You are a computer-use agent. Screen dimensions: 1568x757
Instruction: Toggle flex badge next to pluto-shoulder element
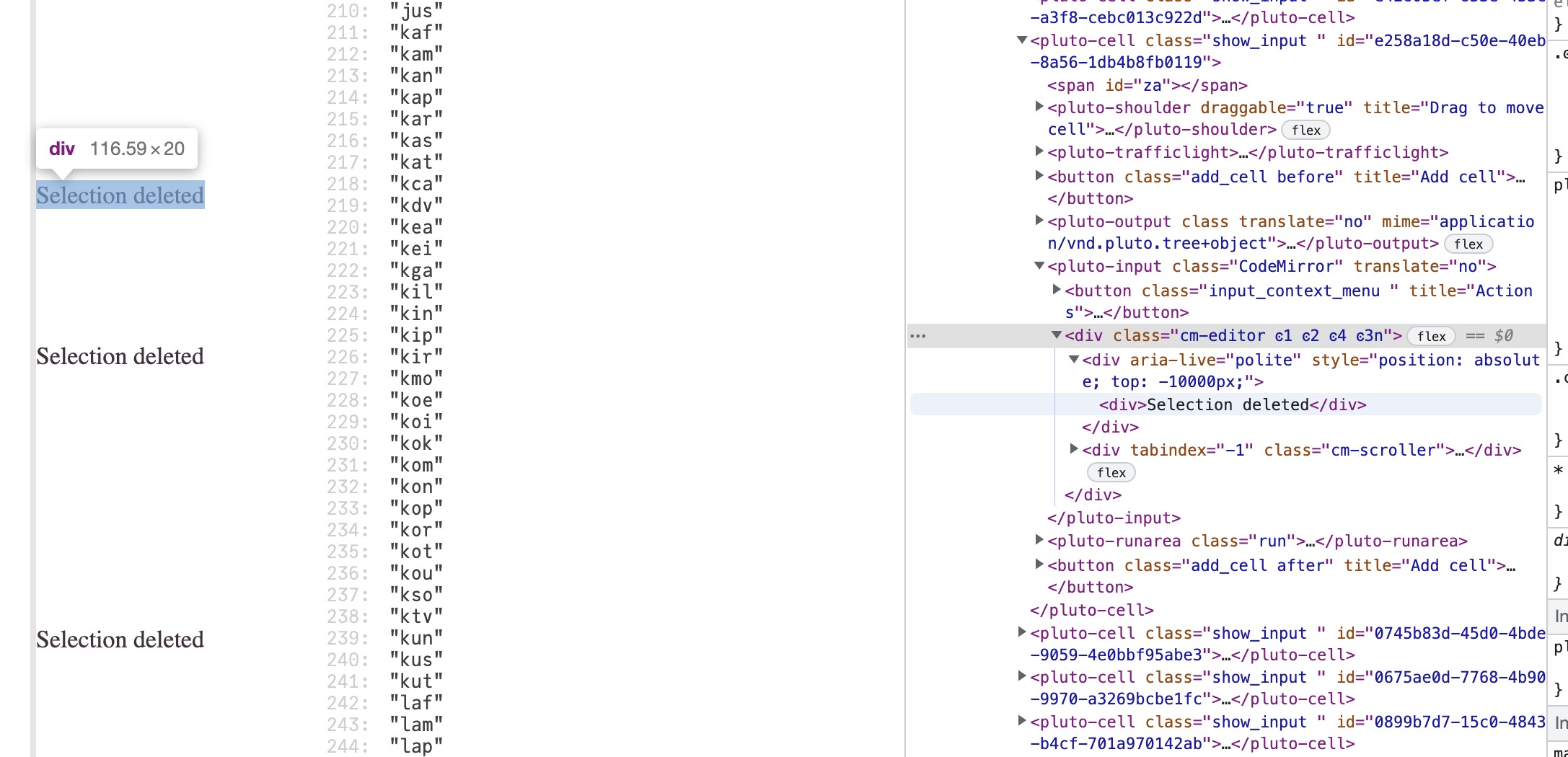(1305, 130)
